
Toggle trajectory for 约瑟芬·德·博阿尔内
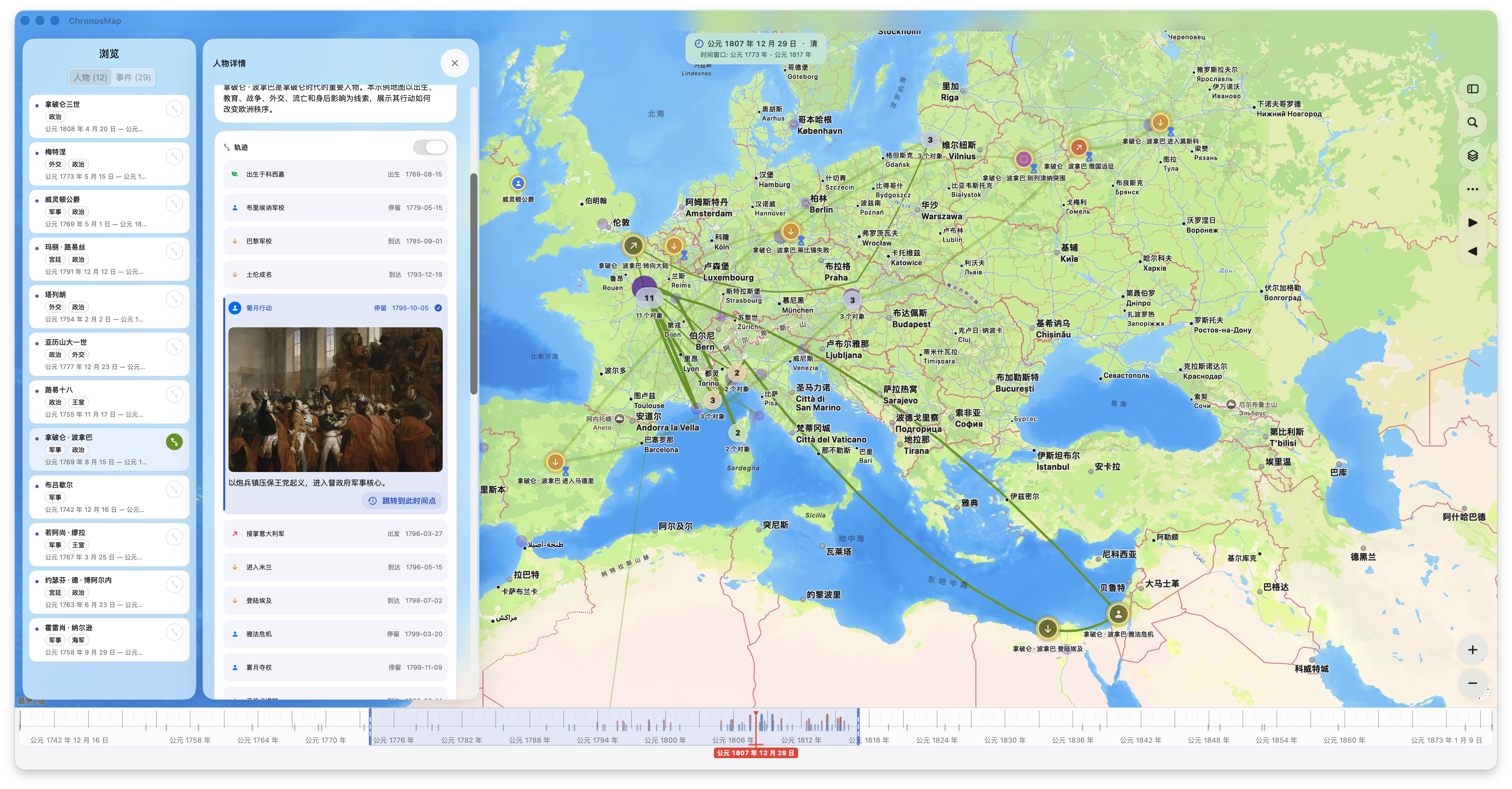(x=174, y=584)
